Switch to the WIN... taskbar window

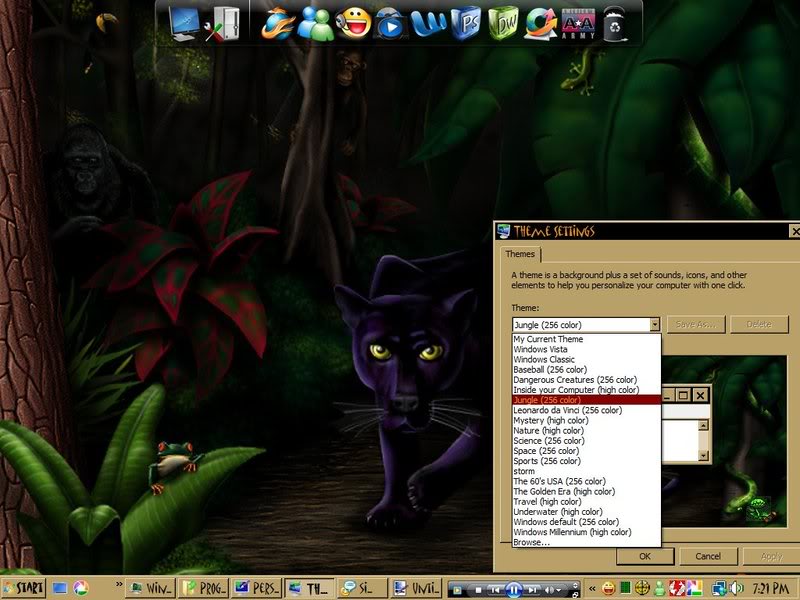pyautogui.click(x=151, y=588)
